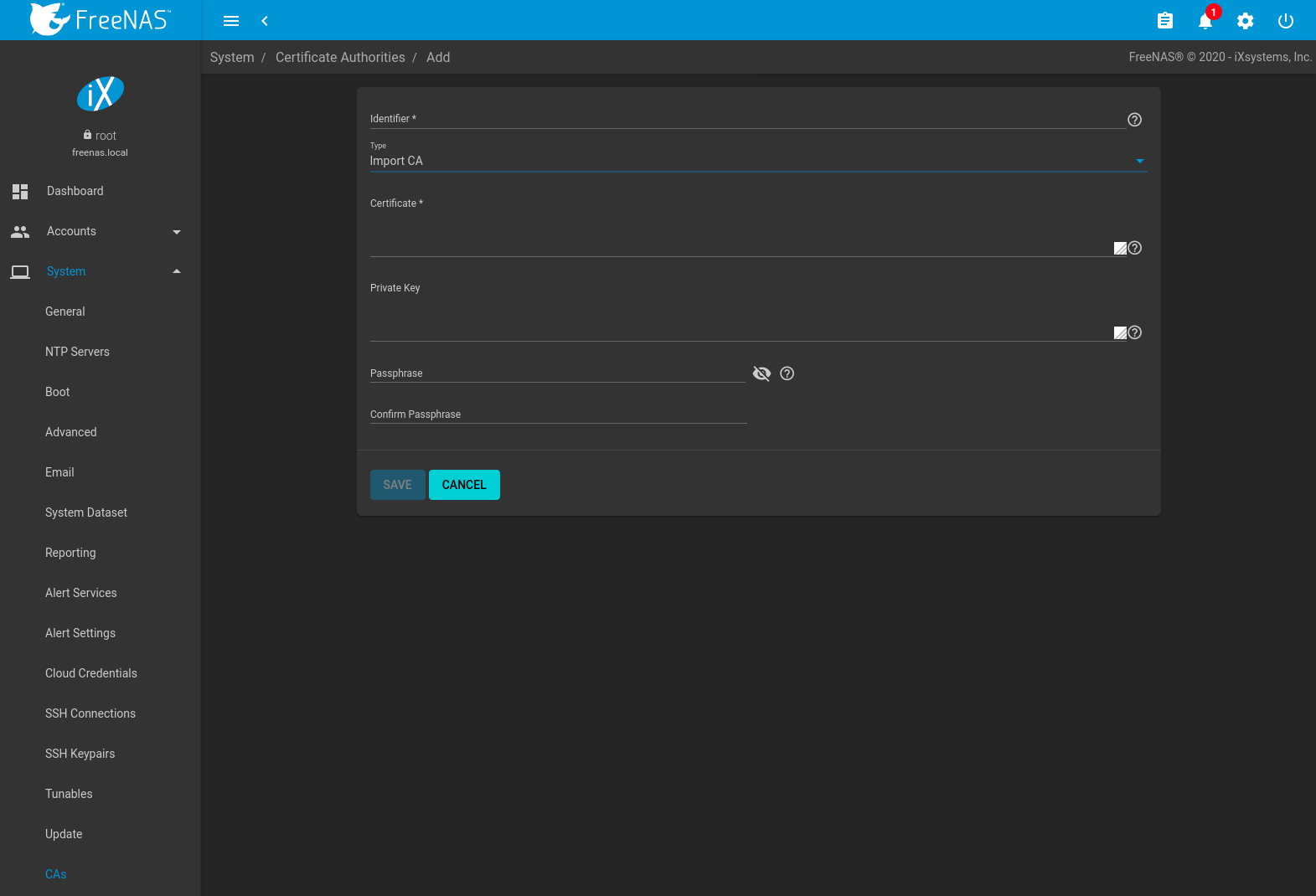Click Certificate Authorities breadcrumb link
This screenshot has width=1316, height=896.
340,57
